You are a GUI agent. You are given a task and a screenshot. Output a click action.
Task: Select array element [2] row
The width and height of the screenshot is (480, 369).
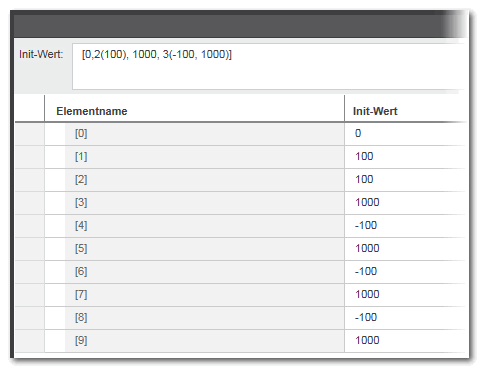(240, 180)
